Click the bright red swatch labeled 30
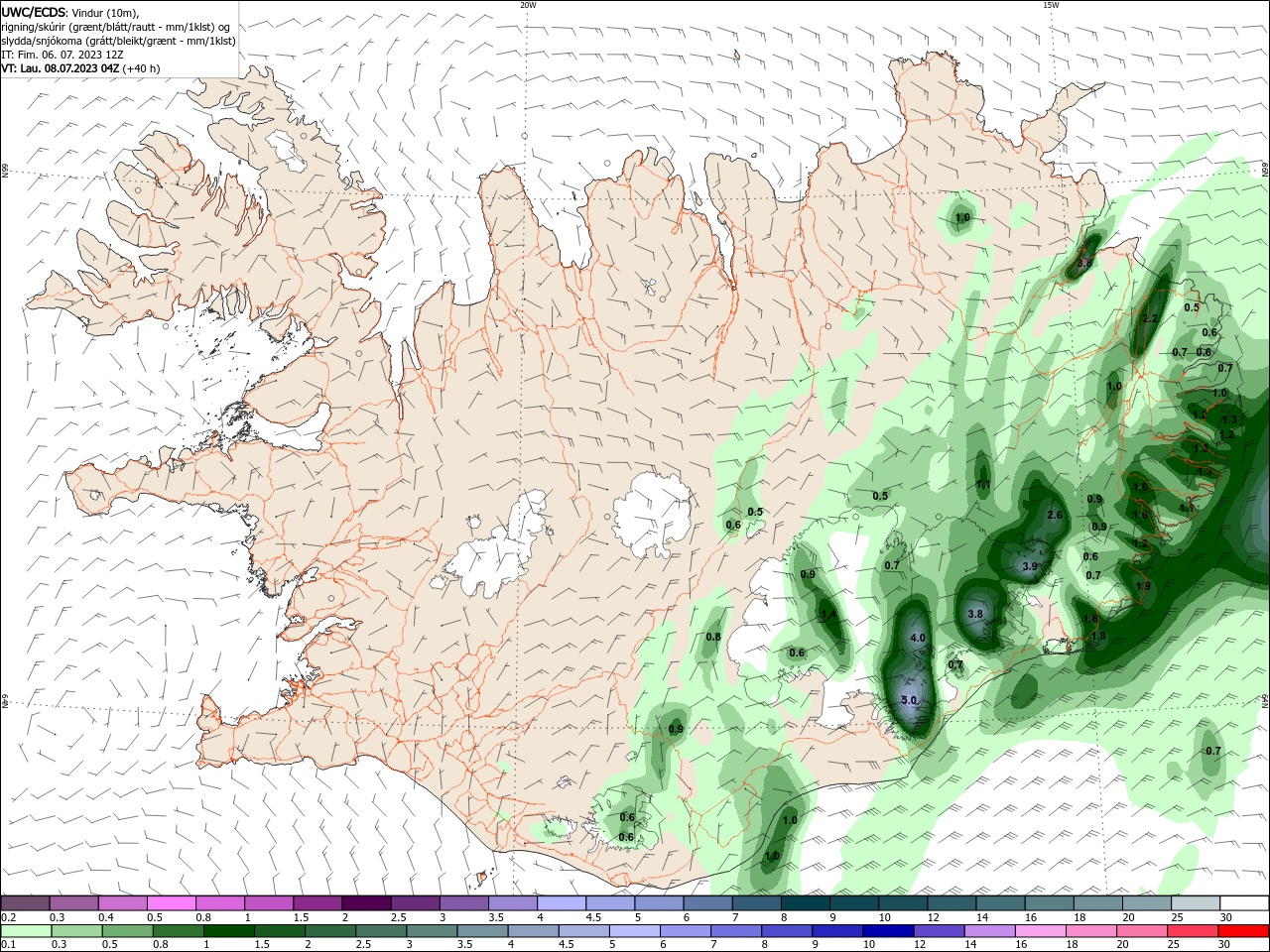Screen dimensions: 1270x952 pyautogui.click(x=1243, y=931)
